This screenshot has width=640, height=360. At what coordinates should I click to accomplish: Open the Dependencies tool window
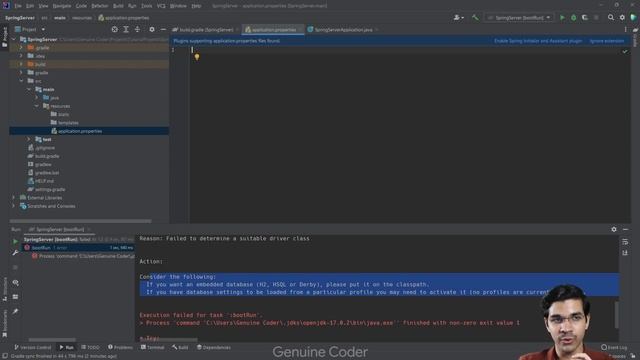213,347
